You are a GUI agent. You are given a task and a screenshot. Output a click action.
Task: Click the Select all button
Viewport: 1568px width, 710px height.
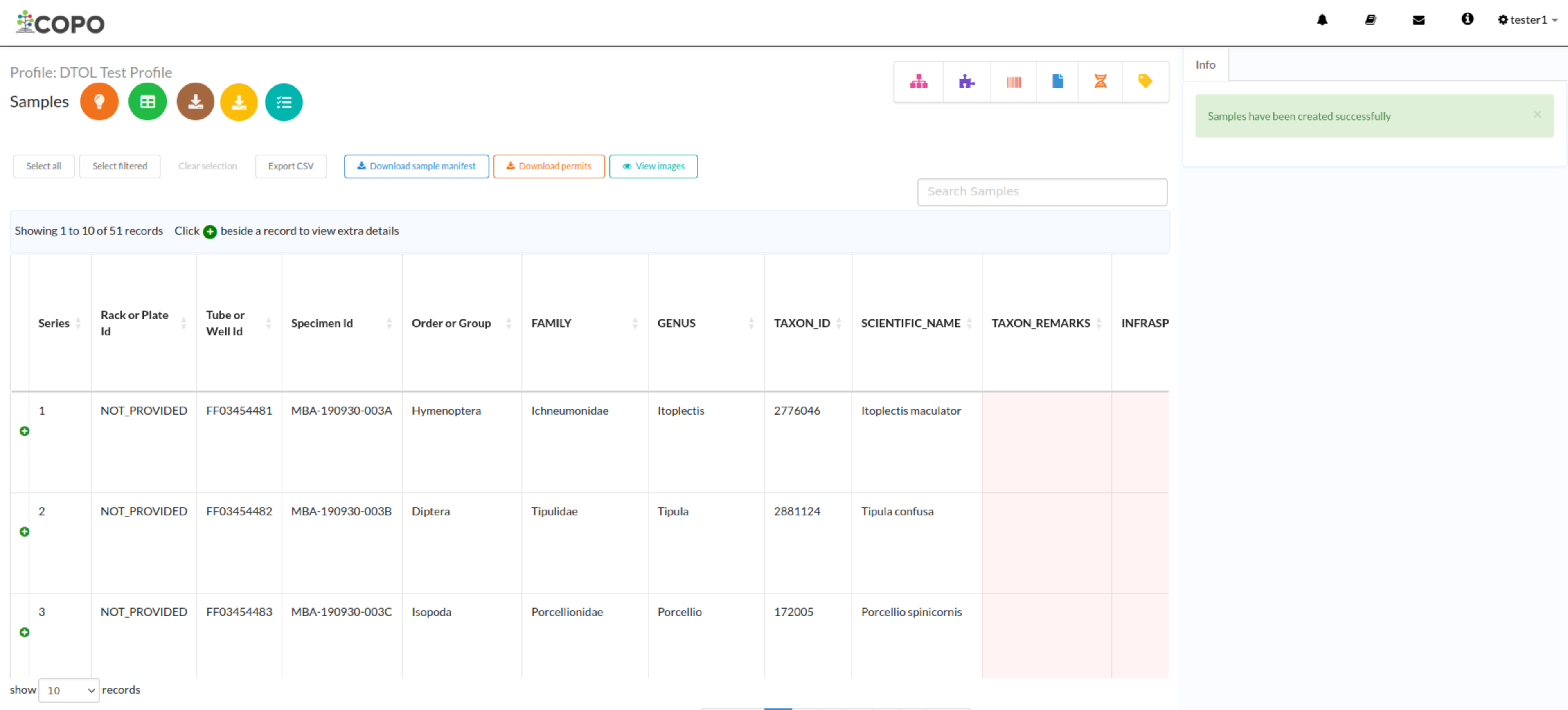point(44,167)
